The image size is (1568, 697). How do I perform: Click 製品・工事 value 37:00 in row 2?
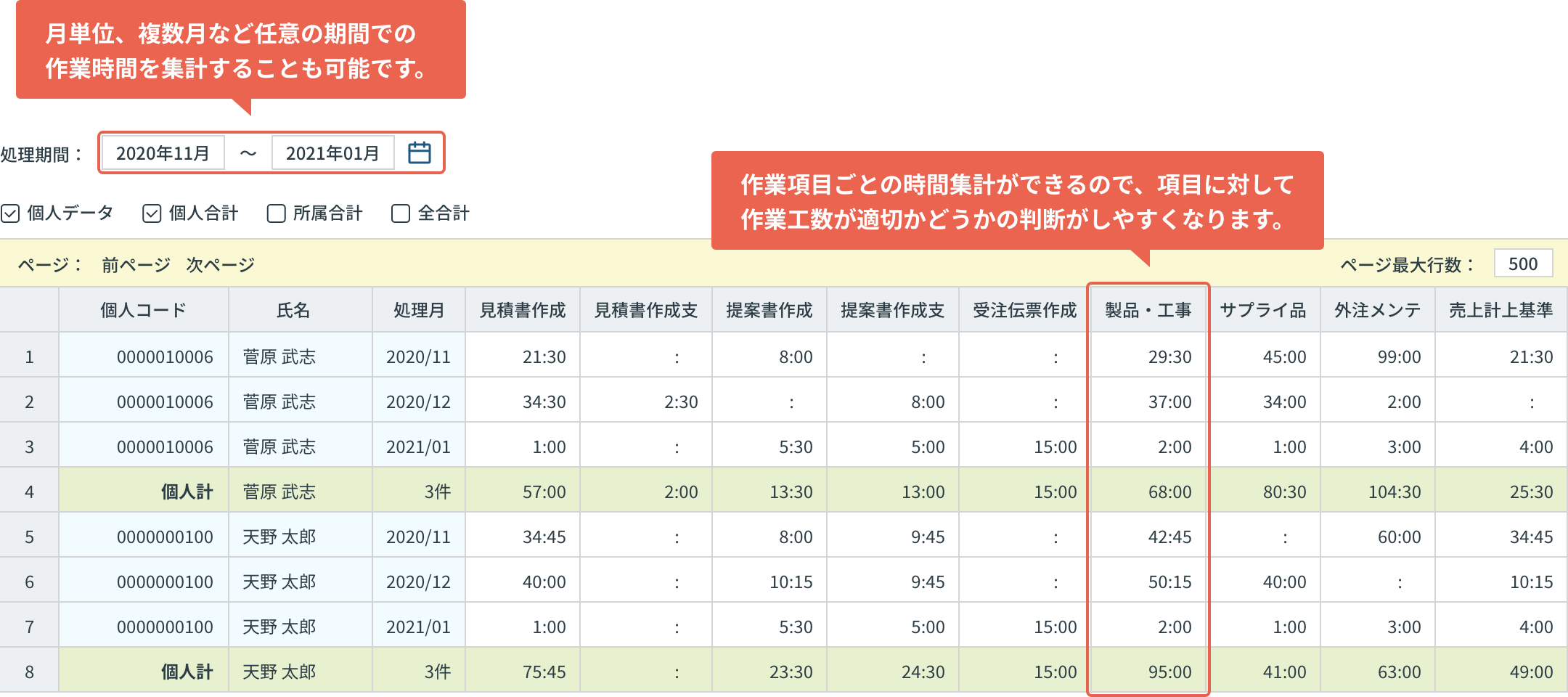(1169, 402)
